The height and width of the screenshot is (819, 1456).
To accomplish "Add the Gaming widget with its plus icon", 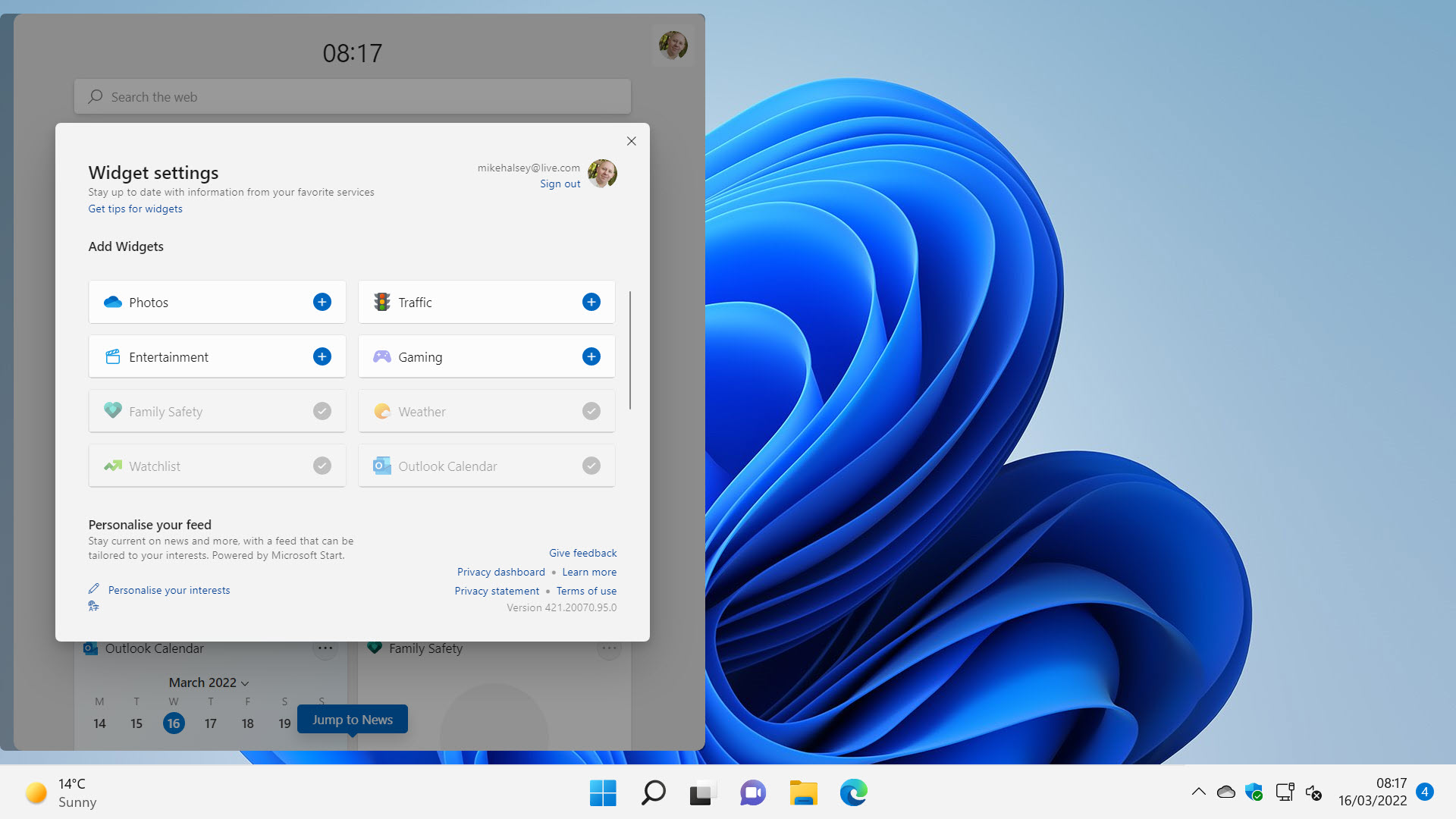I will (591, 356).
